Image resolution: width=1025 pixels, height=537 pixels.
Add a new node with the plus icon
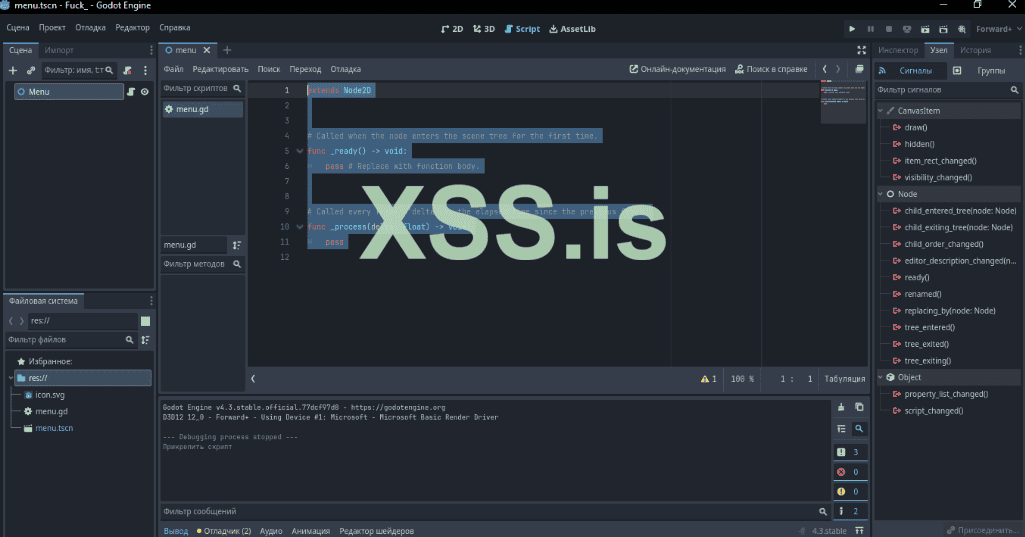[x=13, y=70]
